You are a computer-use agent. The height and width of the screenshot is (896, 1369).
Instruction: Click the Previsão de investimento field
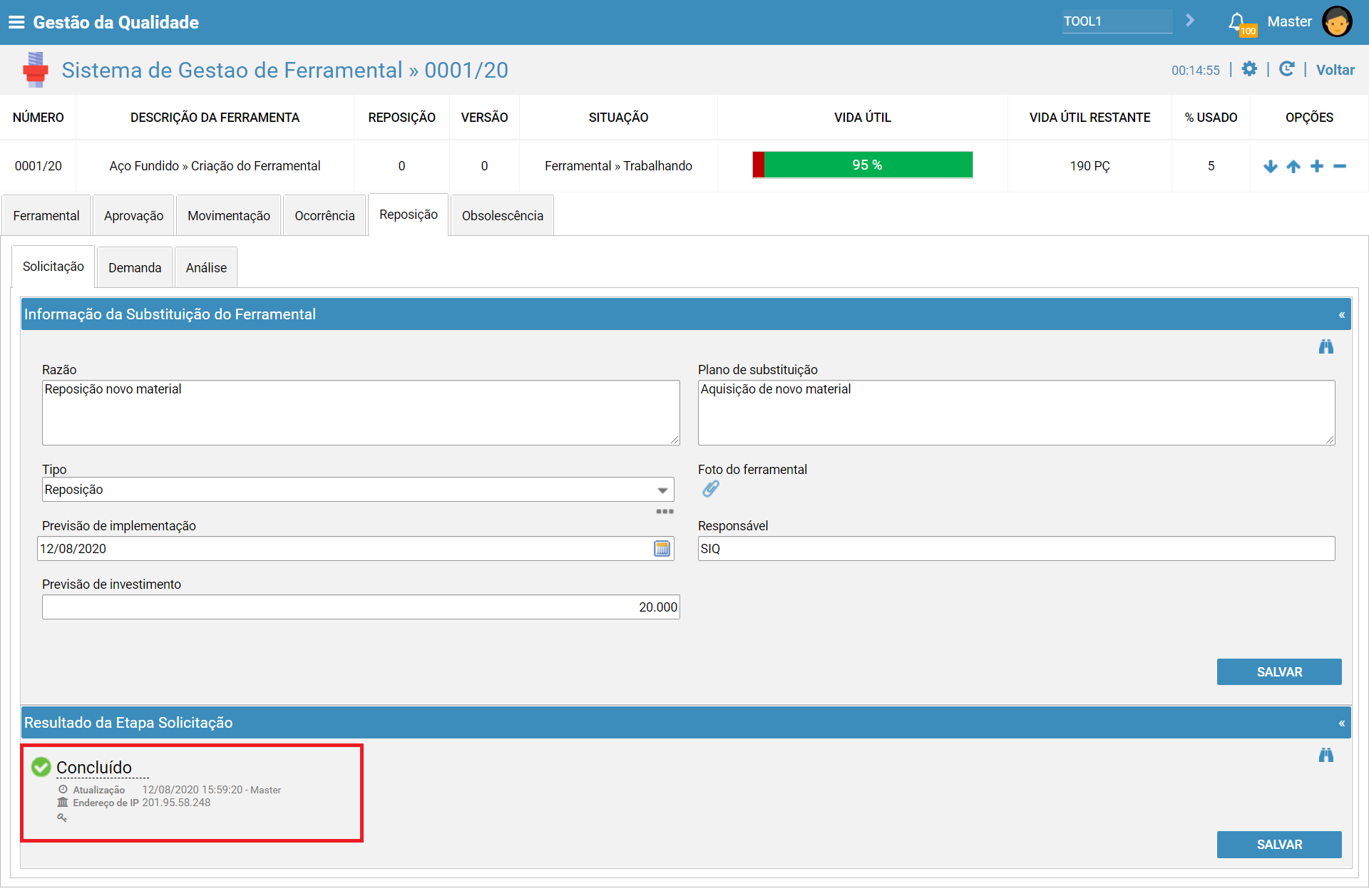(361, 607)
